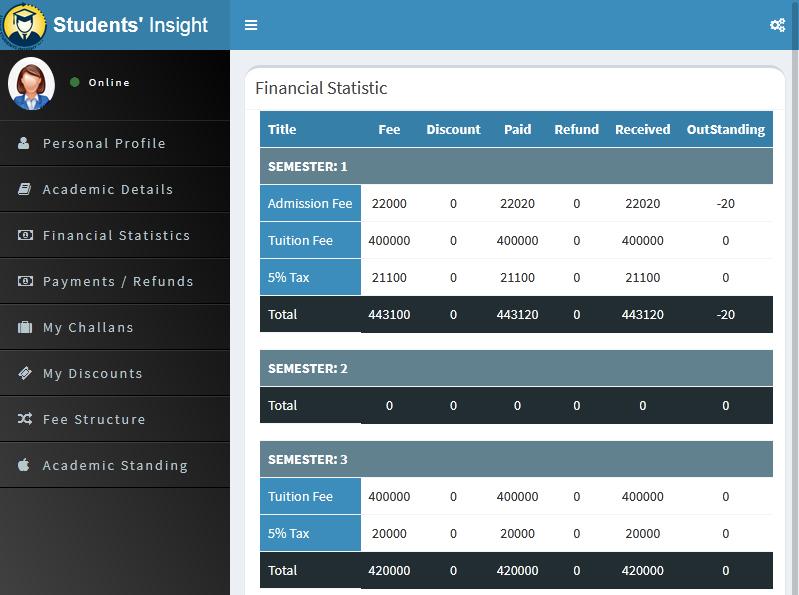
Task: Click the Paid column header
Action: (x=517, y=129)
